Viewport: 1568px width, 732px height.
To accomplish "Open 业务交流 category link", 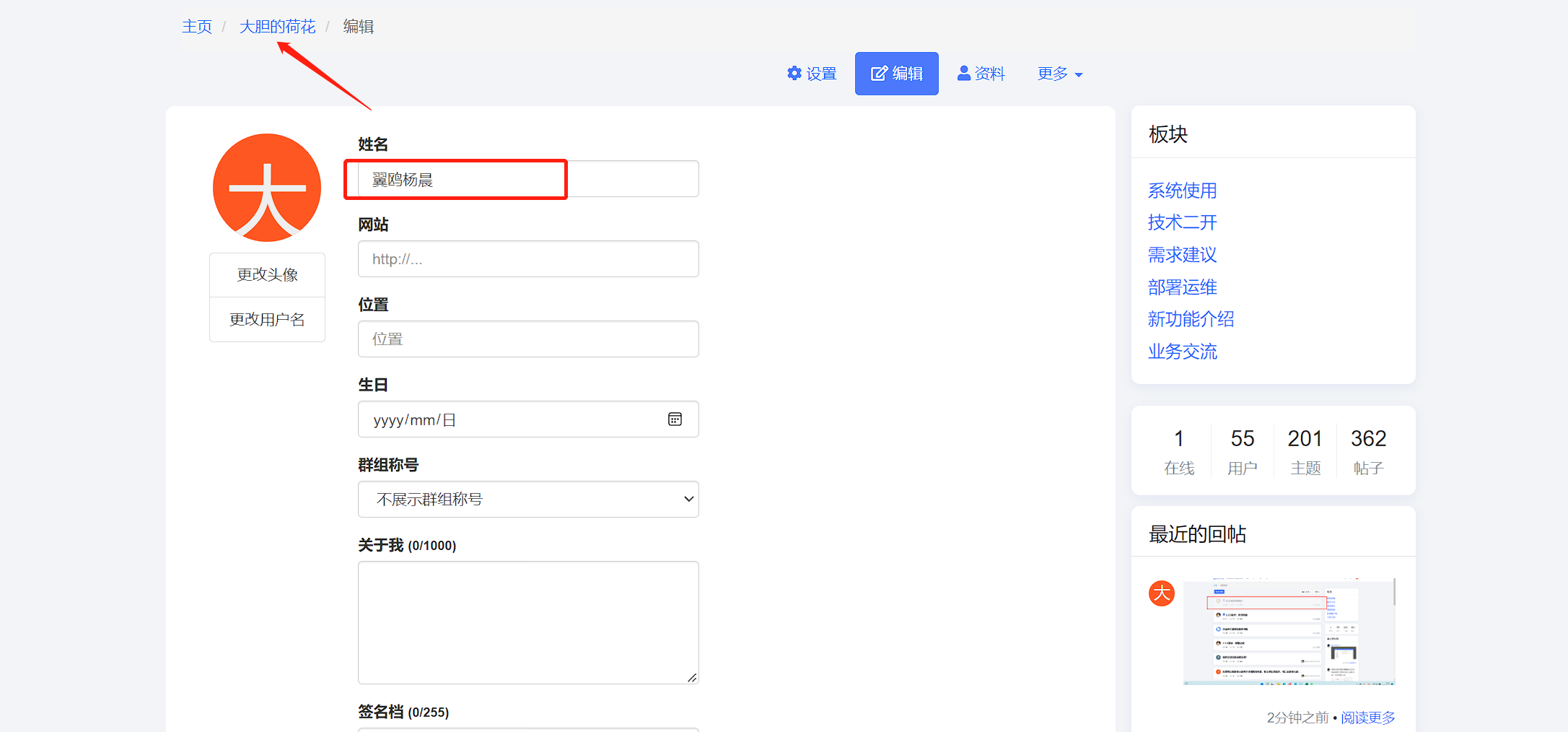I will click(1182, 352).
